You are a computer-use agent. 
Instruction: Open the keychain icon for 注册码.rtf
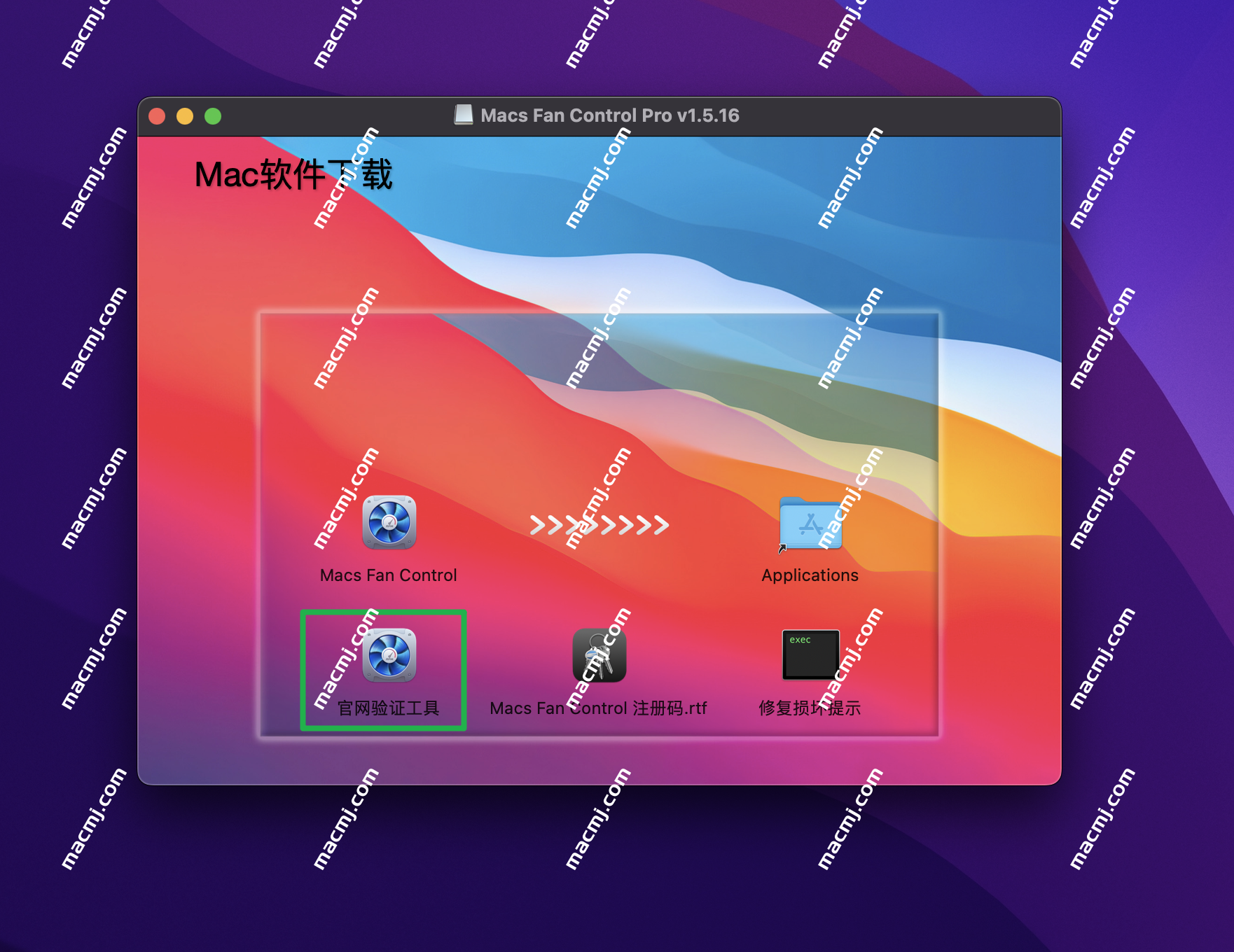click(599, 655)
